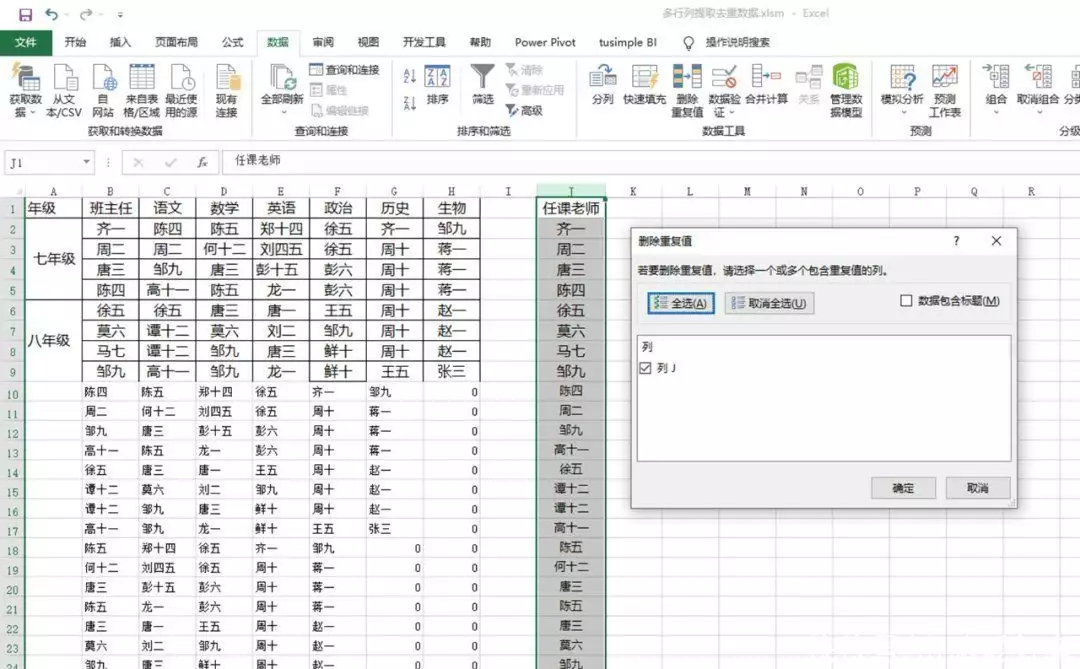Click Queries & Connections (查询和连接) item
Viewport: 1080px width, 669px height.
(x=344, y=70)
